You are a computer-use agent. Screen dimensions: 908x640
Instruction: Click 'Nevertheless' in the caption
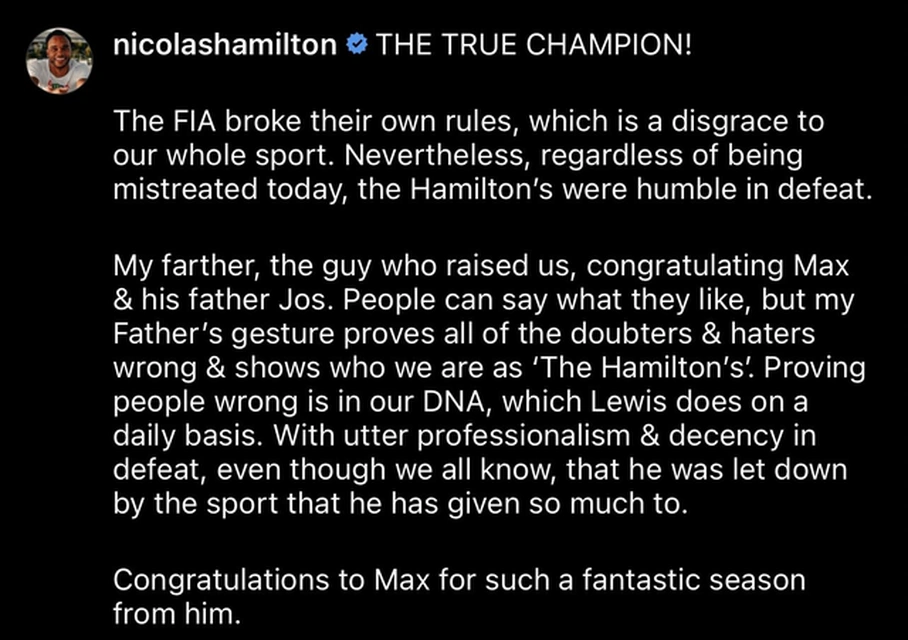pyautogui.click(x=438, y=155)
